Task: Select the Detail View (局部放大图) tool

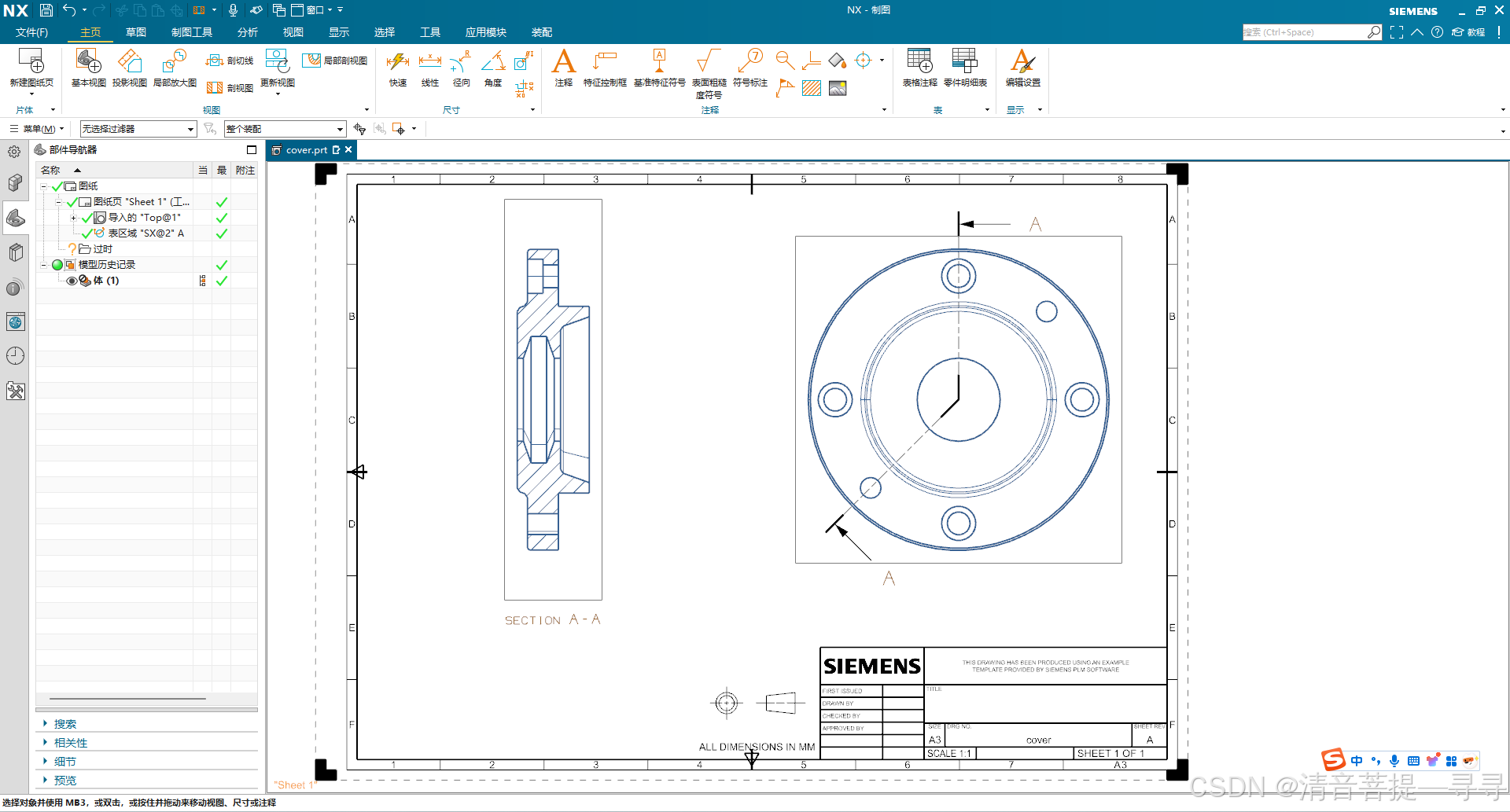Action: (x=175, y=68)
